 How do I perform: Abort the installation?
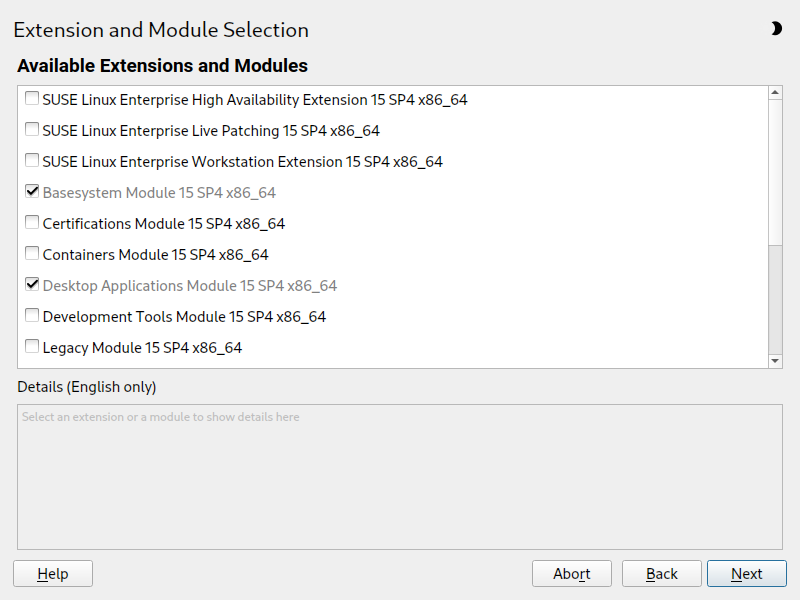pos(571,573)
